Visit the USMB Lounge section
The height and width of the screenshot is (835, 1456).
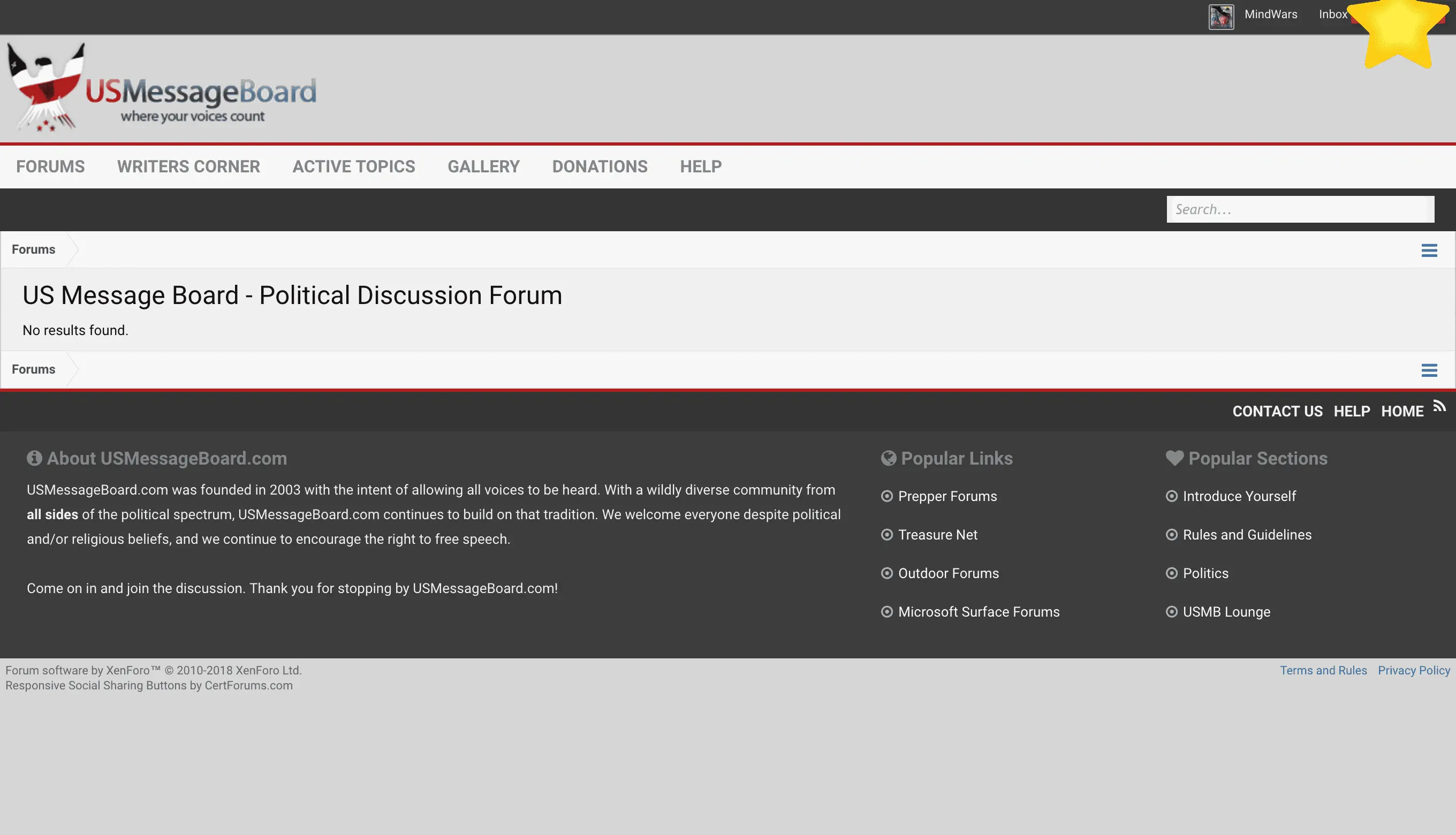pyautogui.click(x=1226, y=611)
